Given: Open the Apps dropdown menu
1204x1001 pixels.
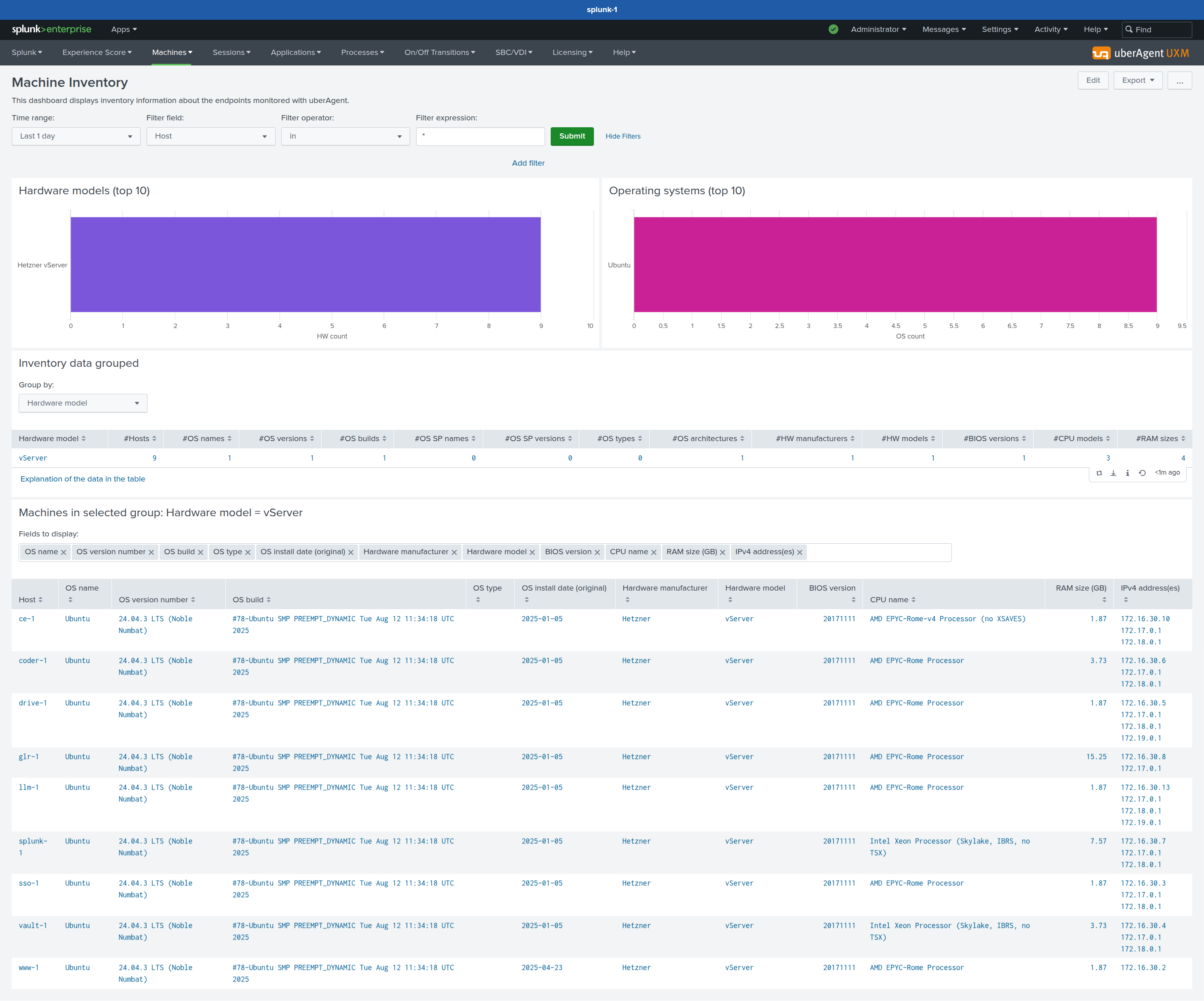Looking at the screenshot, I should [124, 29].
